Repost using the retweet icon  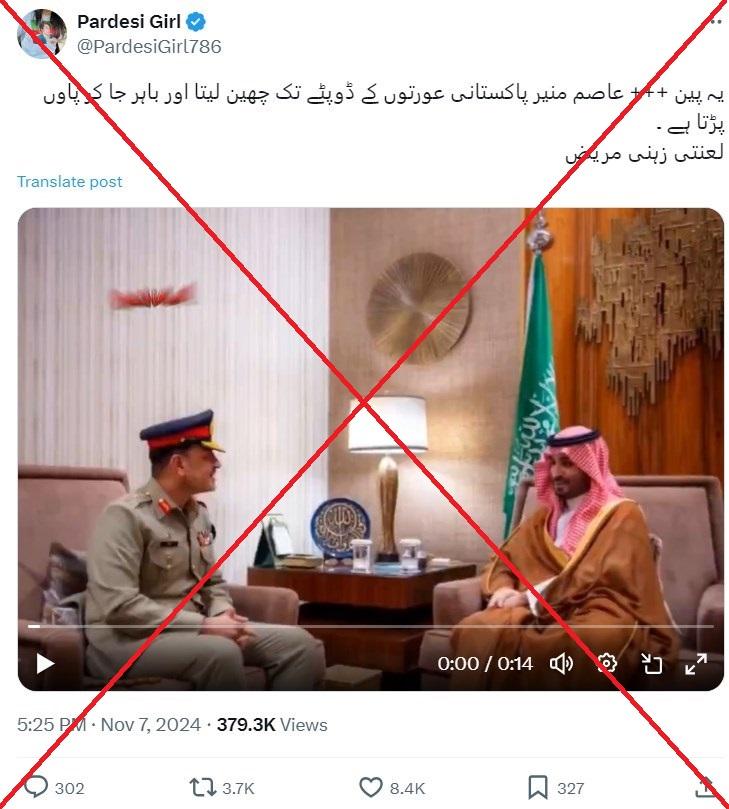(202, 788)
